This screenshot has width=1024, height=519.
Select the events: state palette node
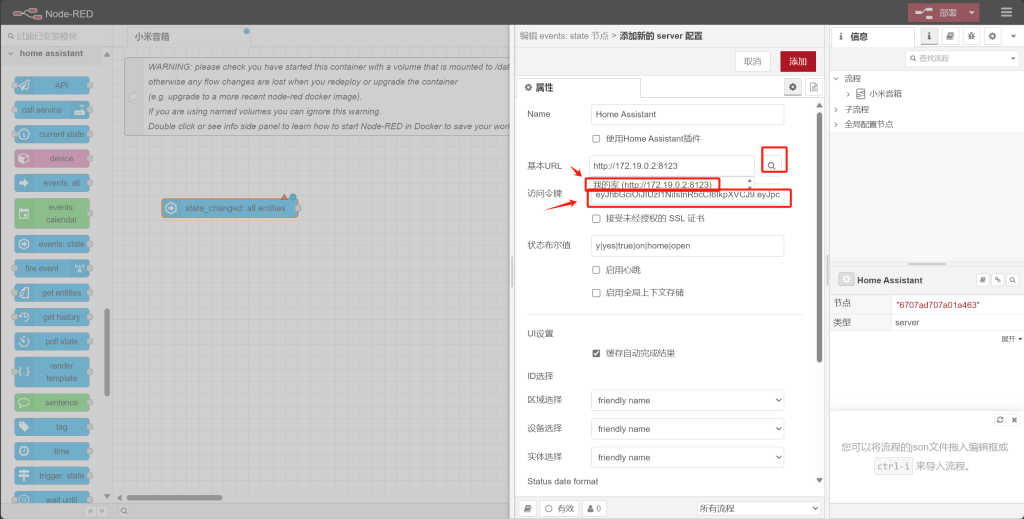coord(52,244)
